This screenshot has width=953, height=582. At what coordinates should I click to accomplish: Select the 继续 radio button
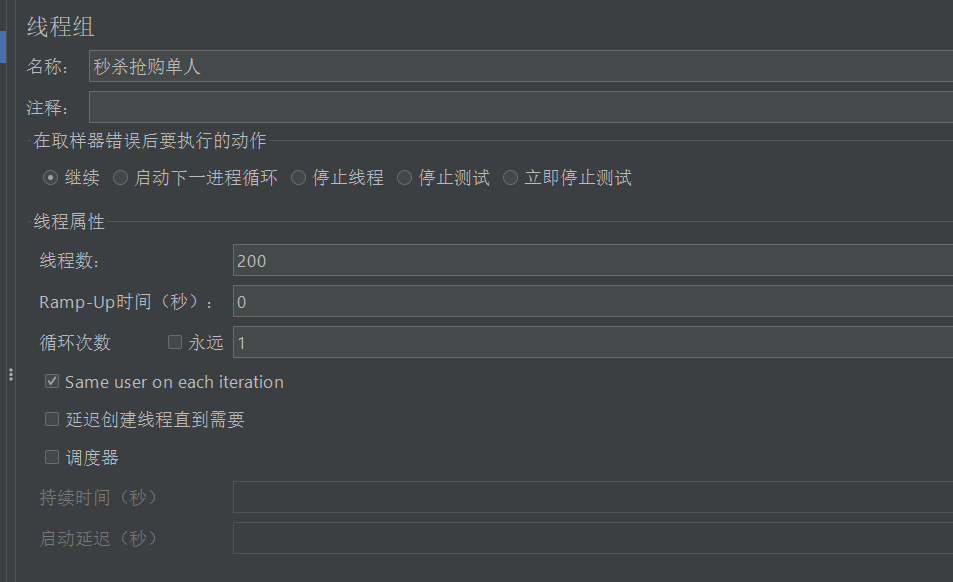(50, 177)
